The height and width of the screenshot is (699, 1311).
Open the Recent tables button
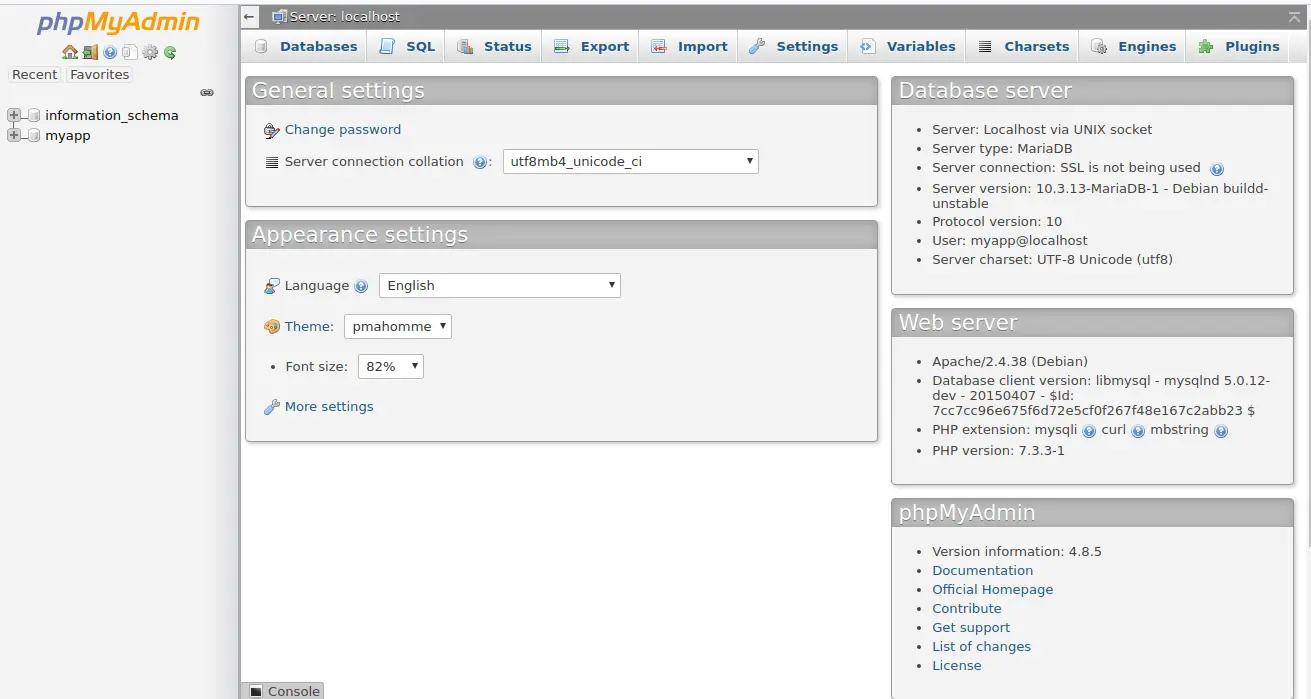(35, 75)
